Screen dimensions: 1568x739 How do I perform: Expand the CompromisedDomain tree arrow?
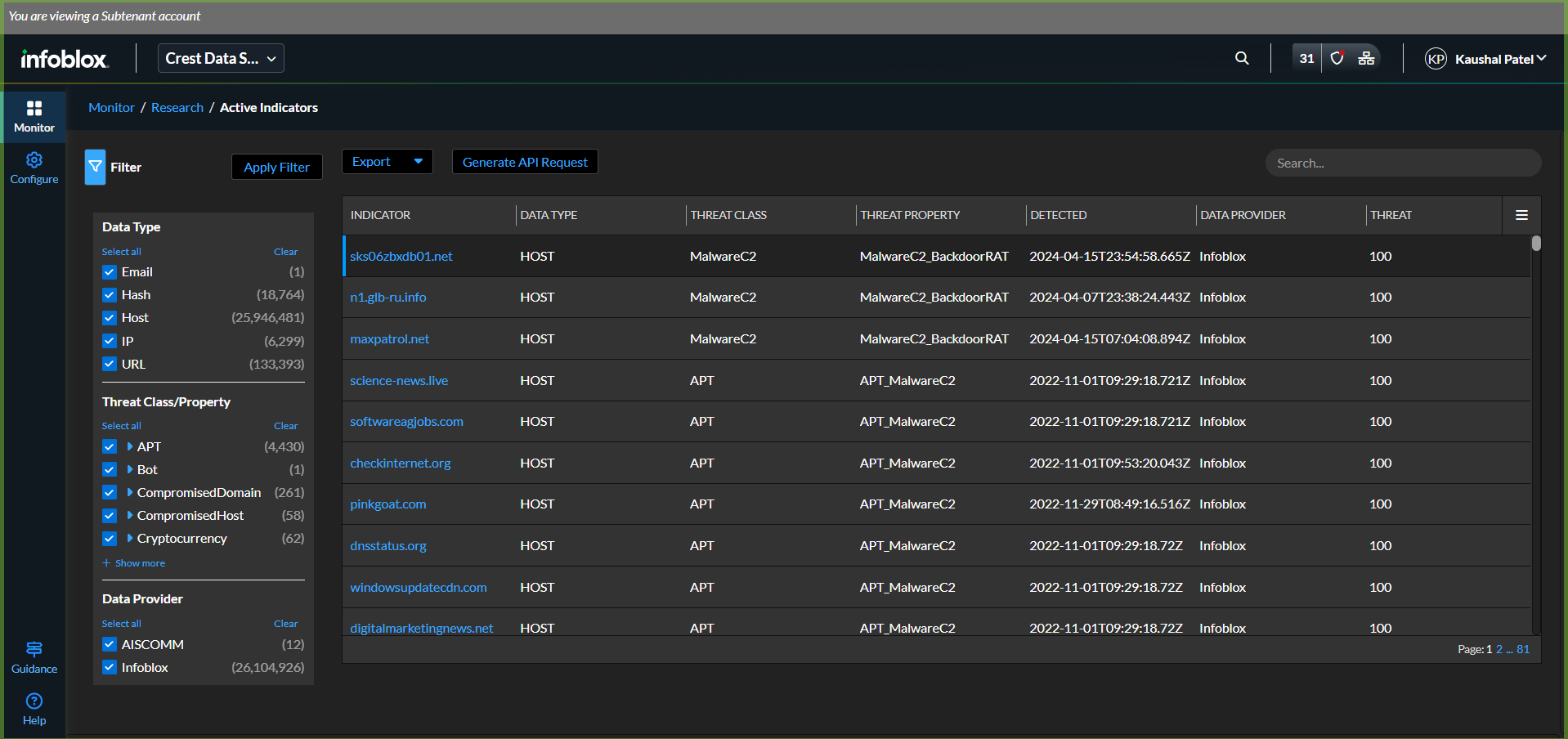130,492
